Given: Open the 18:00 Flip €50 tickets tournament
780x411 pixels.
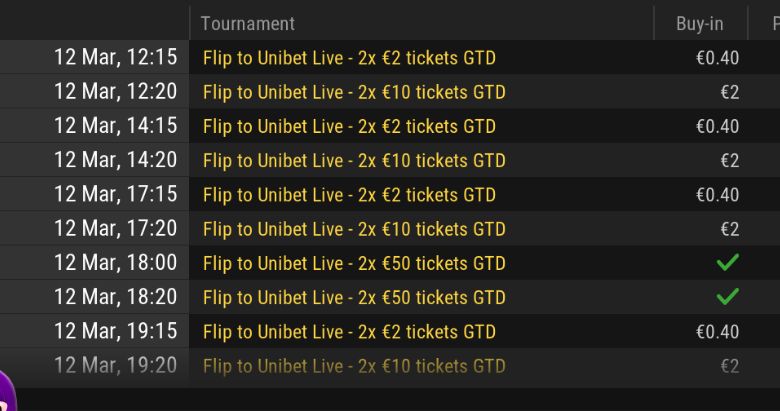Looking at the screenshot, I should (354, 263).
